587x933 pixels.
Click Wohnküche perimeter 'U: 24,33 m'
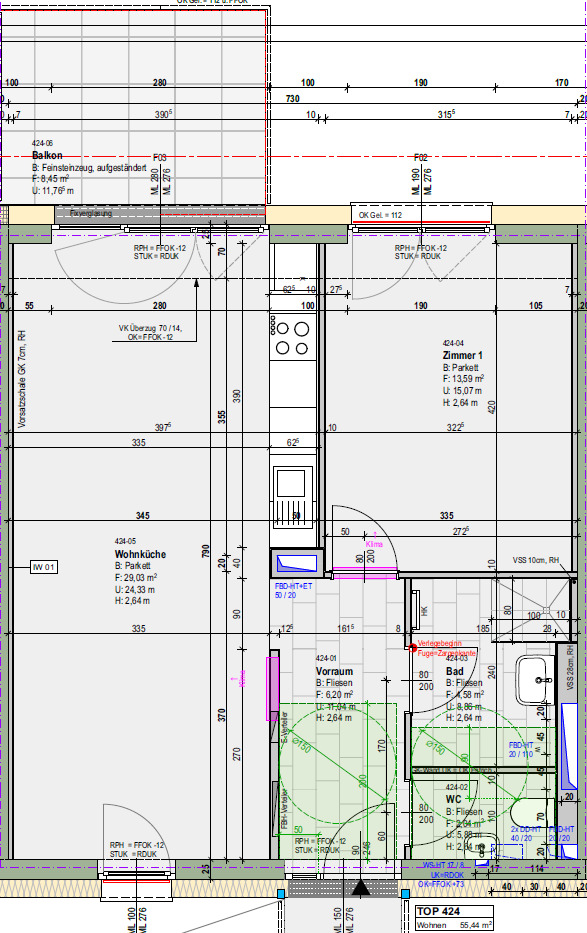(x=135, y=590)
